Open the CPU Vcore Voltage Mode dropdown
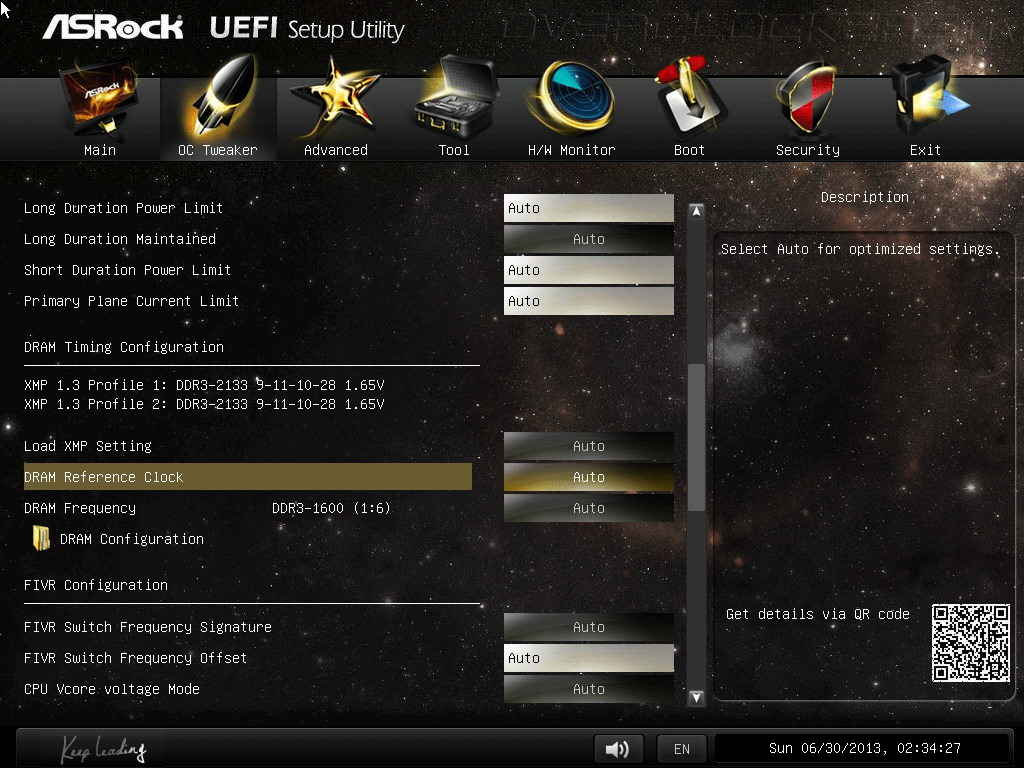1024x768 pixels. tap(588, 689)
